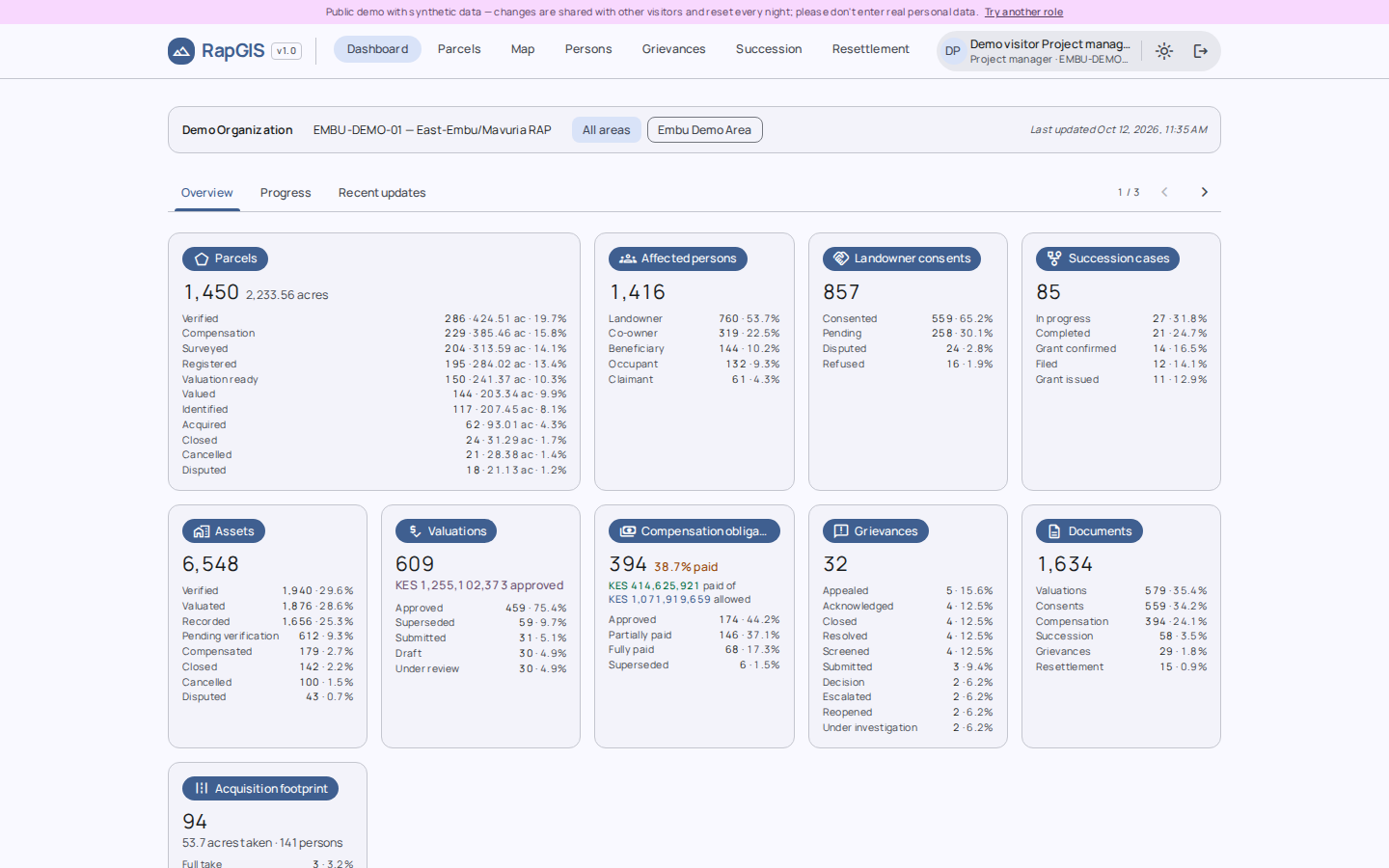1389x868 pixels.
Task: Click the 'Co-owner' affected persons row
Action: coord(694,334)
